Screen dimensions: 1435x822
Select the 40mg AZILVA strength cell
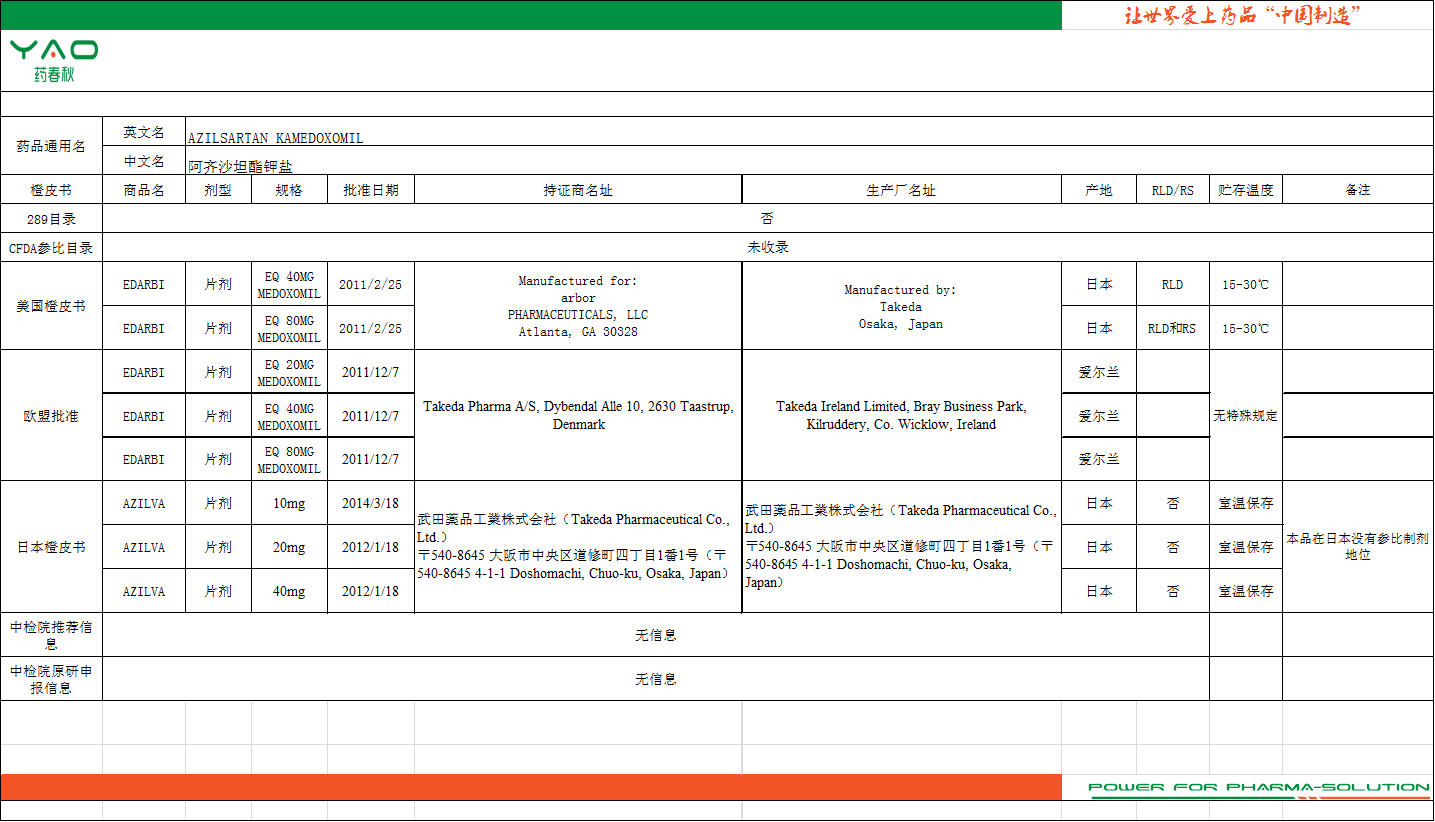coord(289,591)
